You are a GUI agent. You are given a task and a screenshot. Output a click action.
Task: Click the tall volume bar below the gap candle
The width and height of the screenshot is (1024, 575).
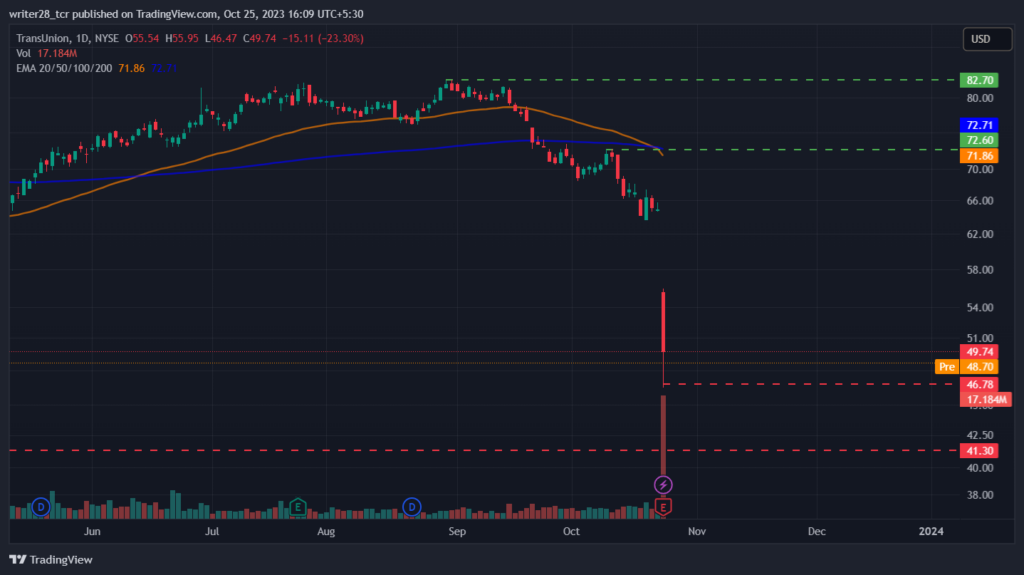(x=664, y=435)
